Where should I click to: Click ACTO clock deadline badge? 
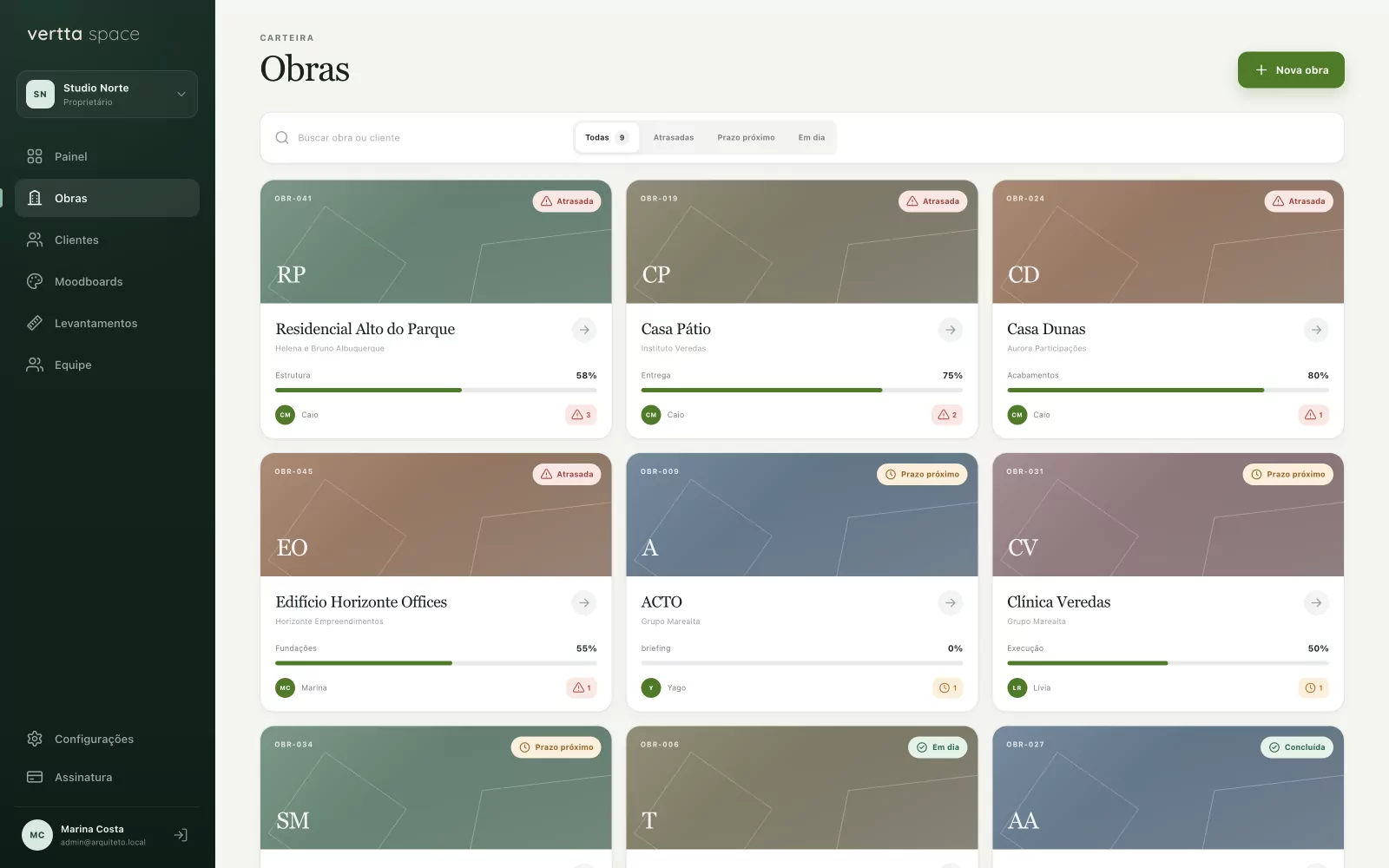[947, 687]
